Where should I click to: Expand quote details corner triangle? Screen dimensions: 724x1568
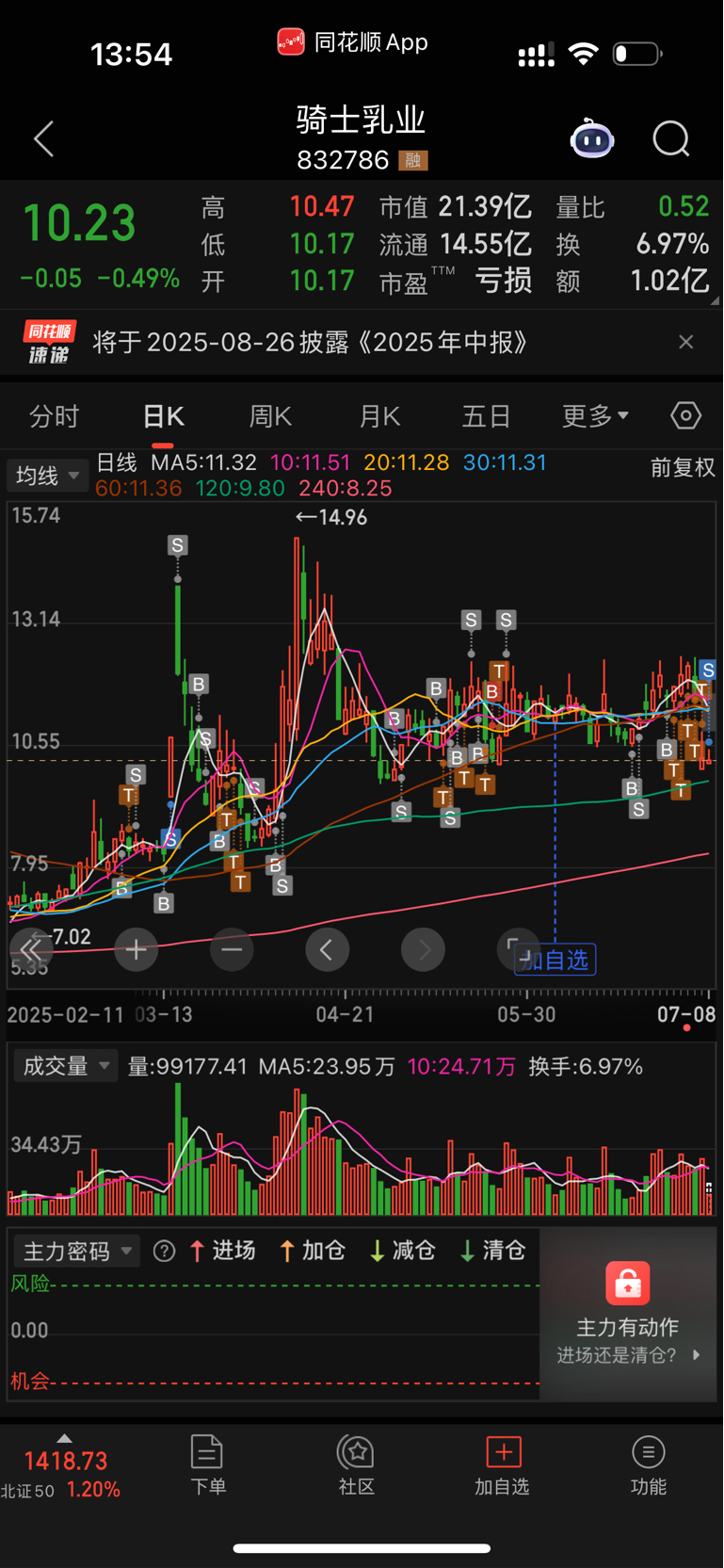715,301
